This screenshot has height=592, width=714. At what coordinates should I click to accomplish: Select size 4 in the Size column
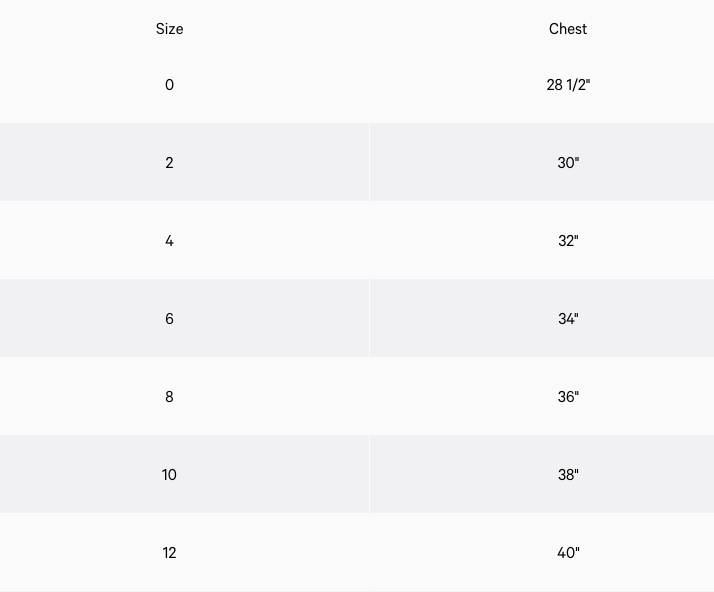(169, 241)
